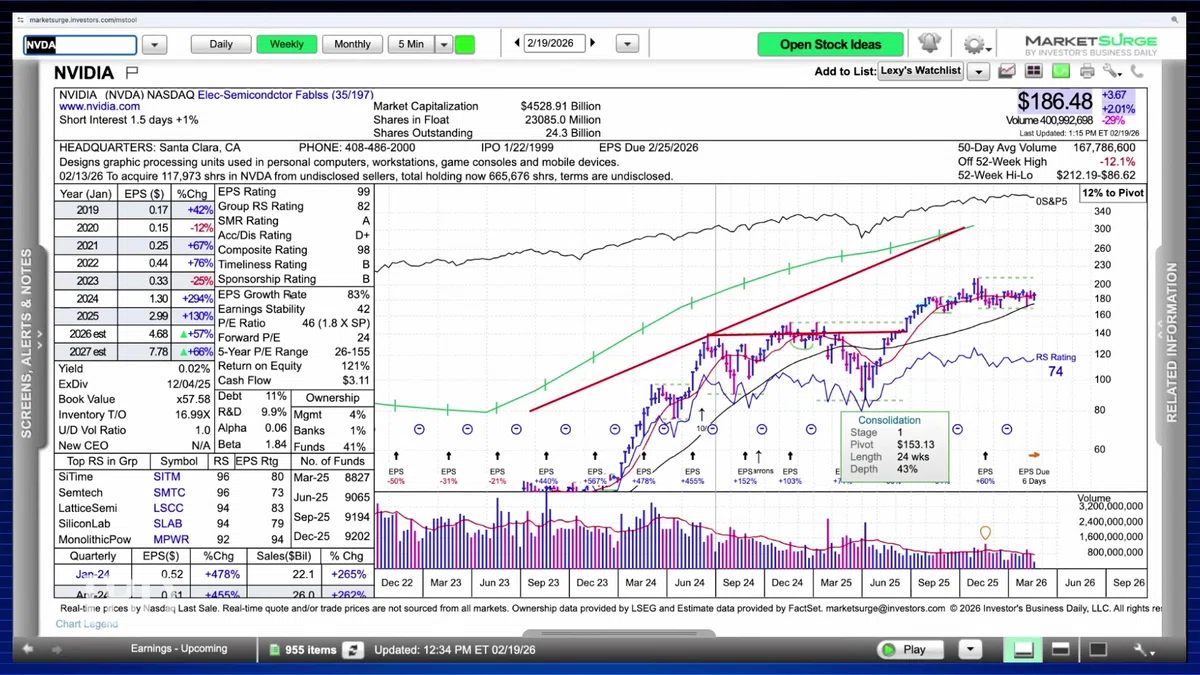
Task: Click the chart view icon beside the watchlist
Action: (x=1007, y=72)
